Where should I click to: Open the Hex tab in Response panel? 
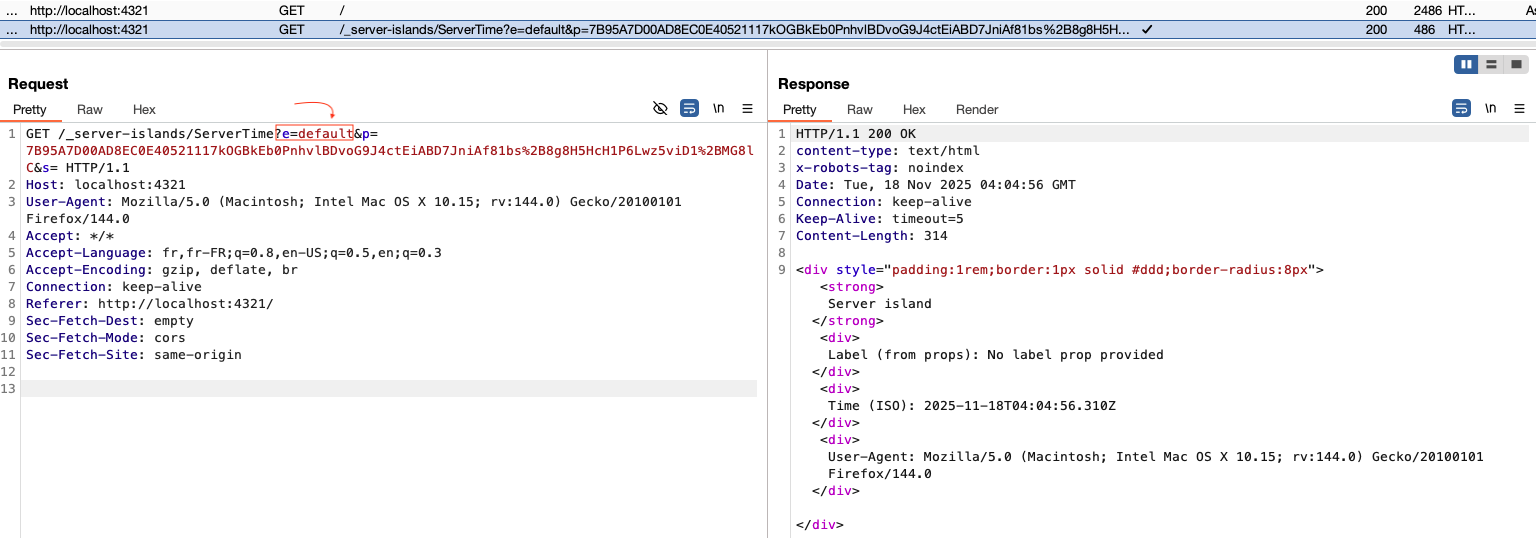click(914, 110)
